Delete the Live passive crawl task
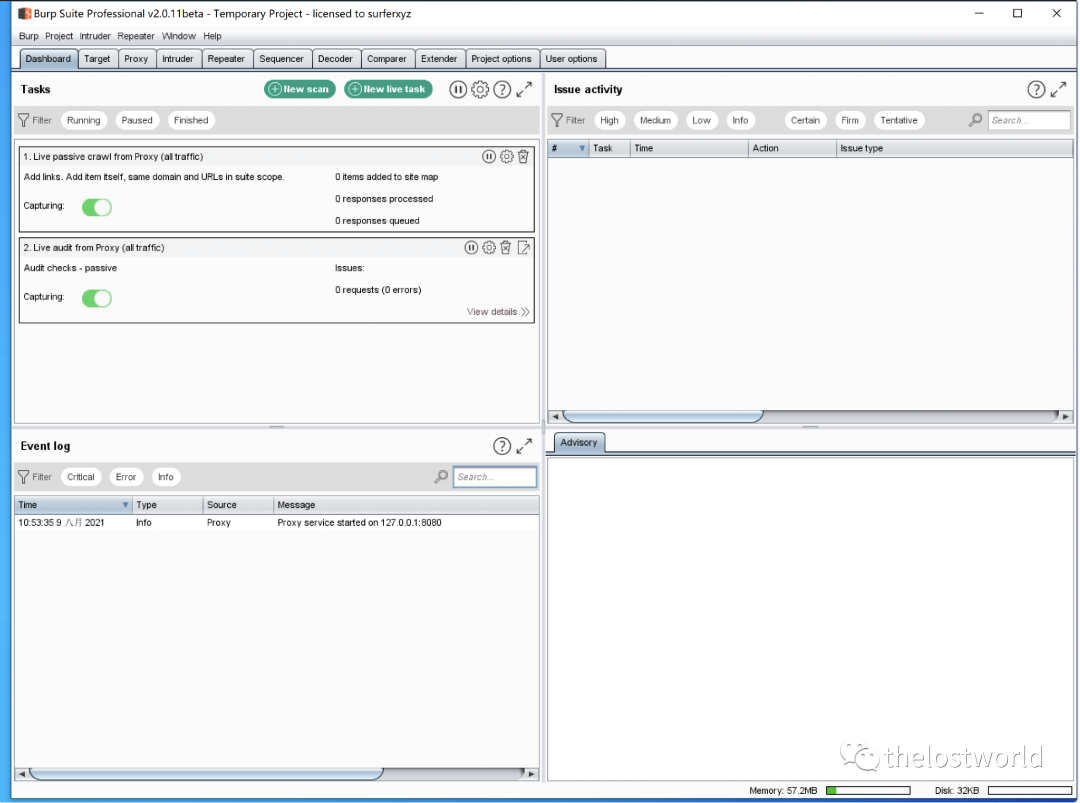The width and height of the screenshot is (1080, 803). (523, 156)
